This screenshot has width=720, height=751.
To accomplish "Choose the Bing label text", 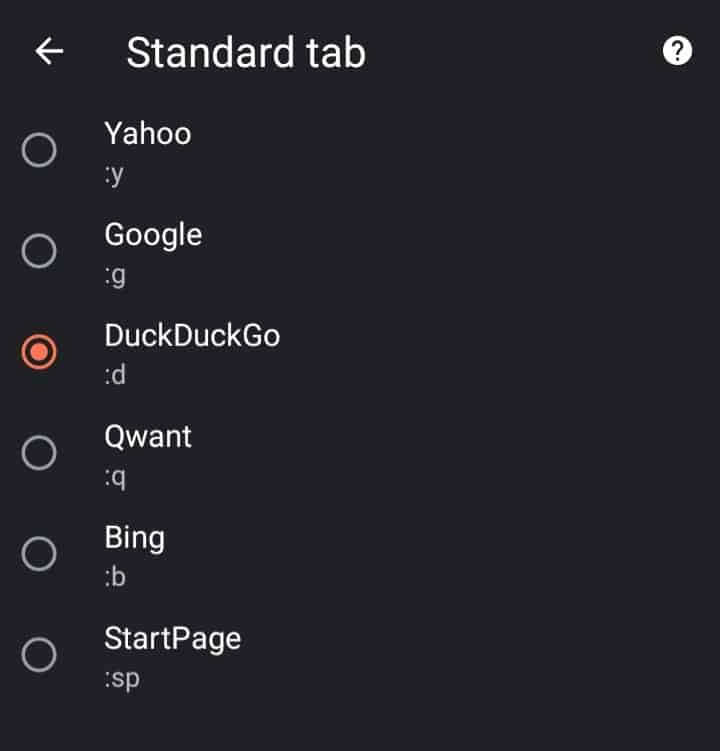I will [x=134, y=537].
